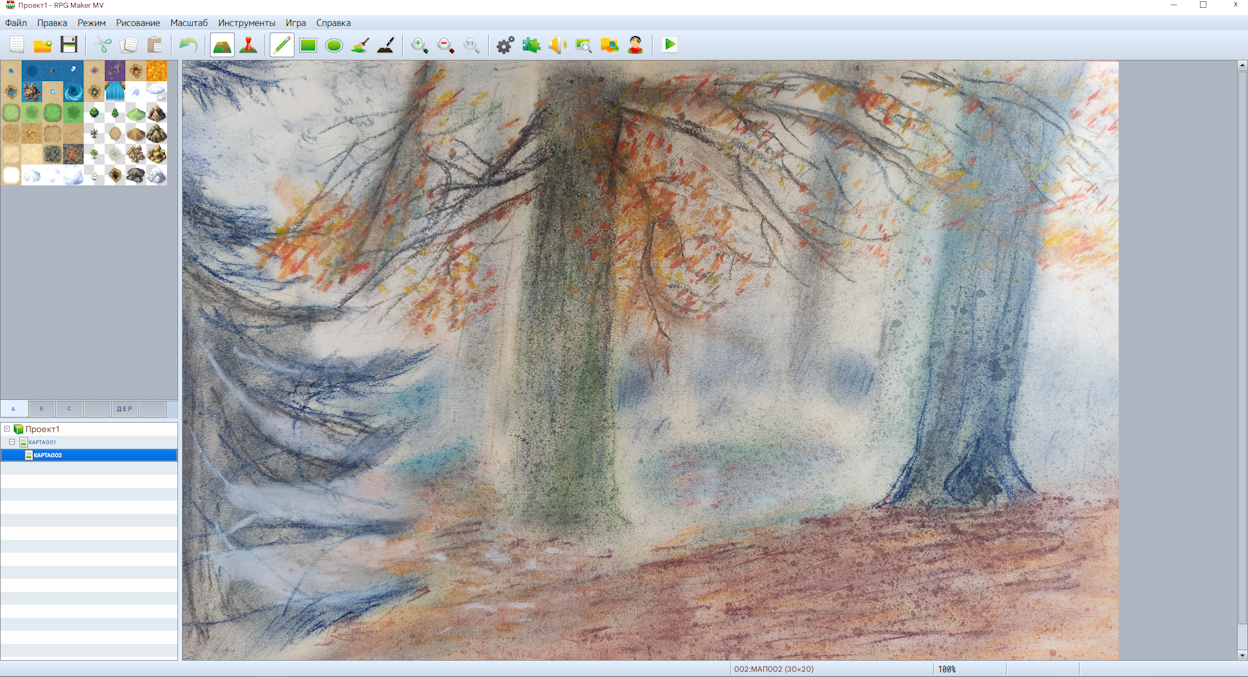Switch to Event editing mode
Image resolution: width=1248 pixels, height=677 pixels.
tap(249, 45)
